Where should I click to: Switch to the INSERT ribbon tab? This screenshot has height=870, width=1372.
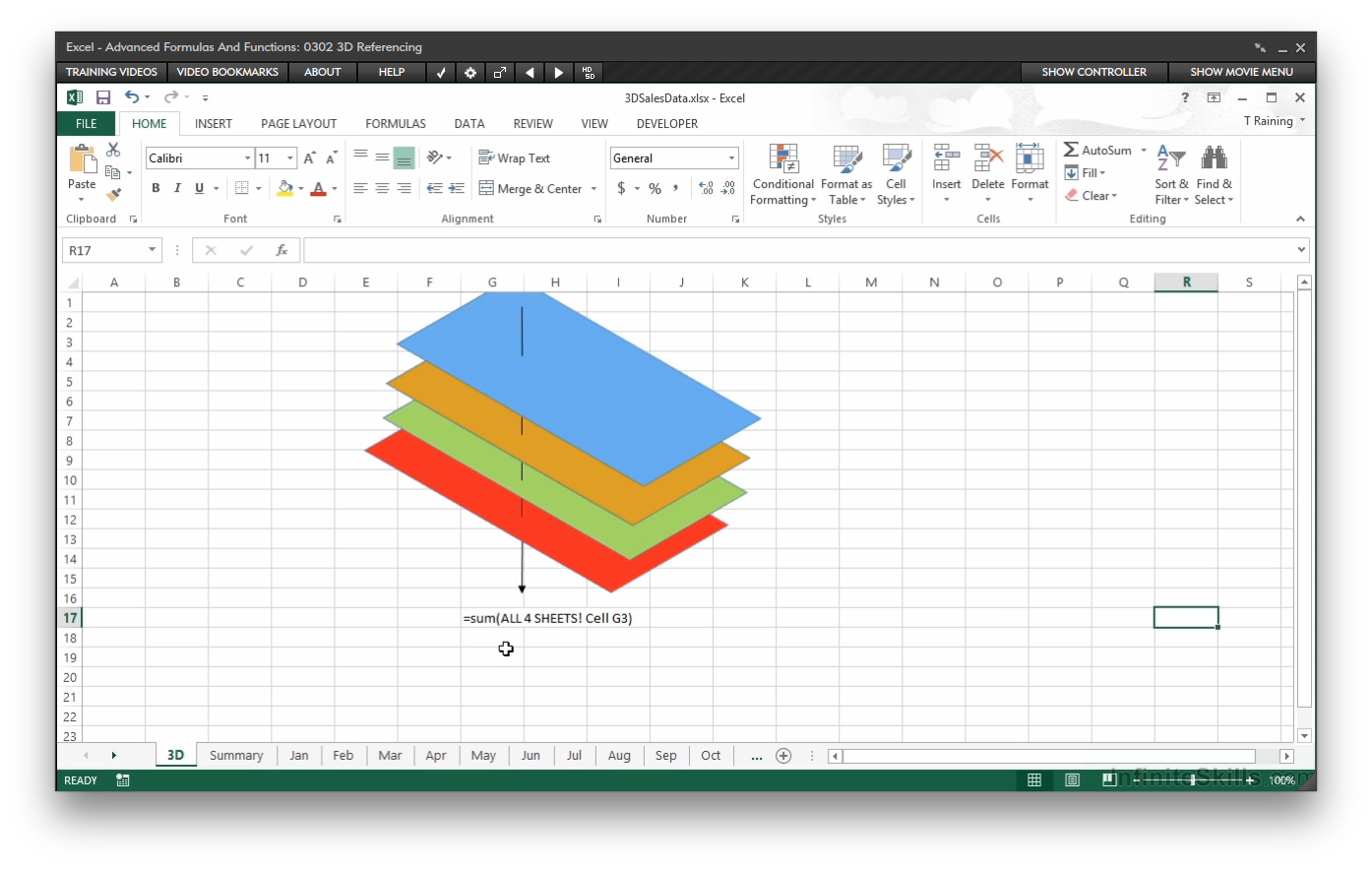click(214, 123)
